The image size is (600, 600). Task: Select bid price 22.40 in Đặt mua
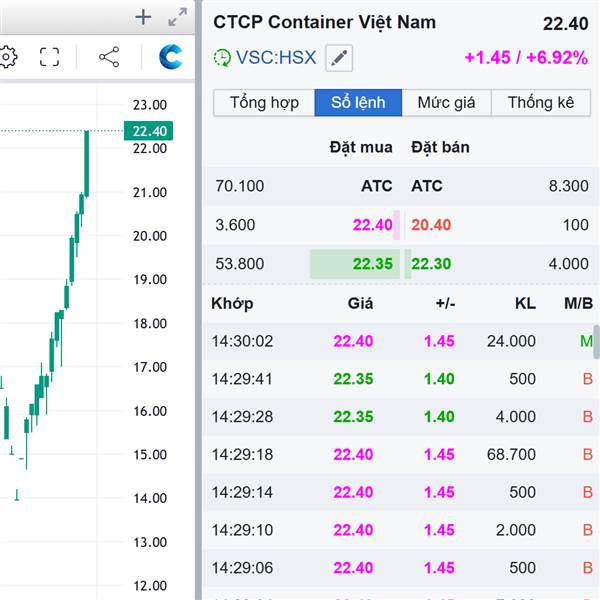pyautogui.click(x=373, y=225)
